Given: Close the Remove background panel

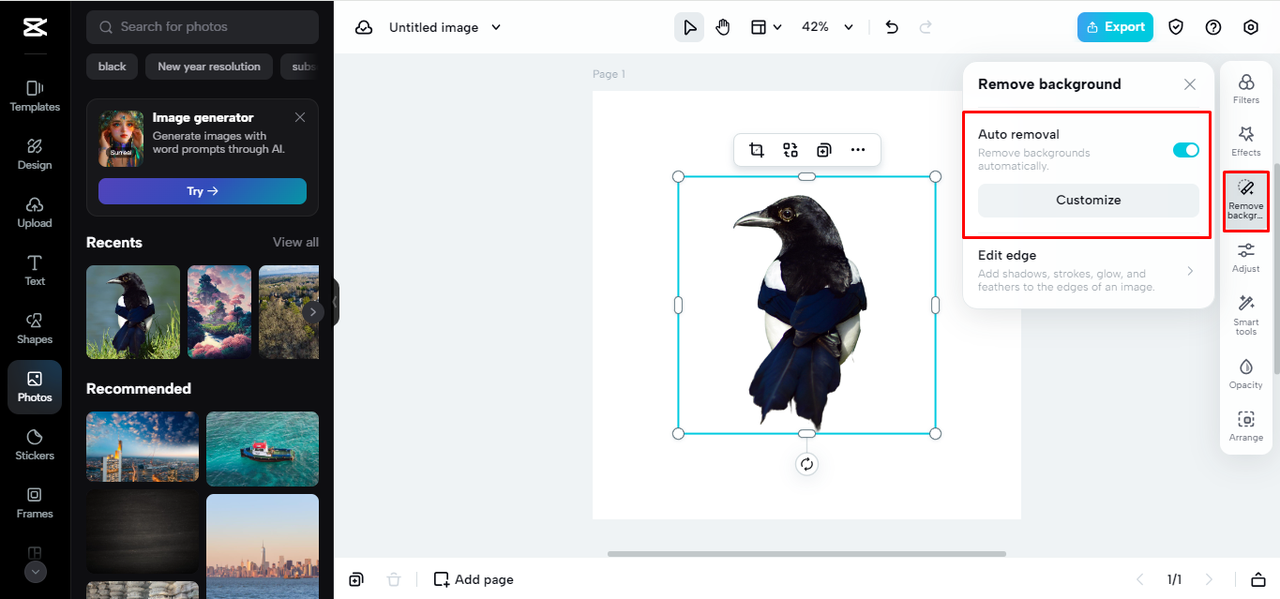Looking at the screenshot, I should [x=1190, y=85].
